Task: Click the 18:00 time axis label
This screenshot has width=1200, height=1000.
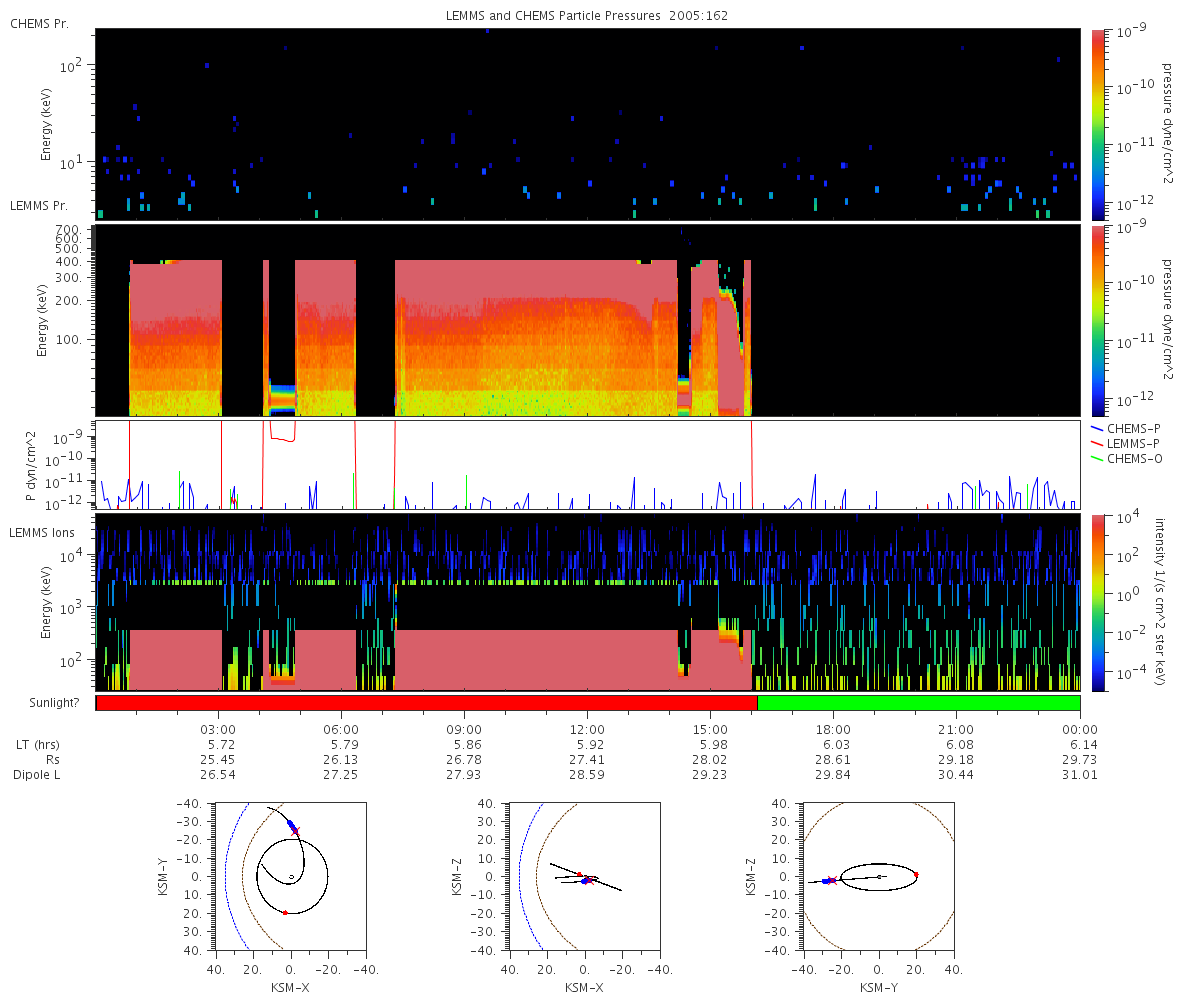Action: (833, 731)
